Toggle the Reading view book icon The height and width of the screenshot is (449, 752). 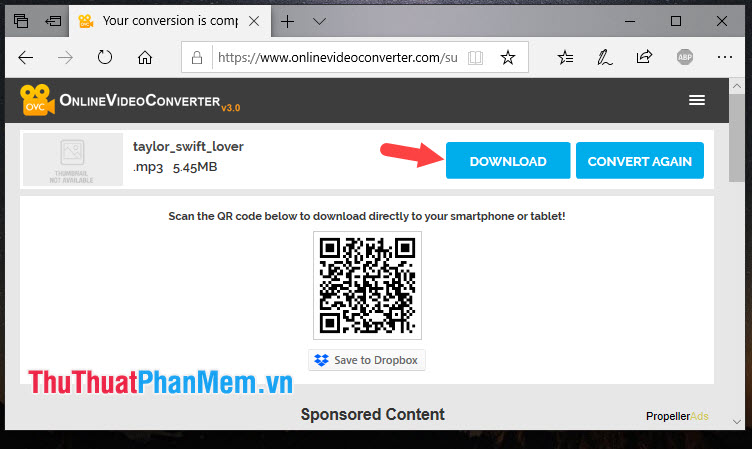pos(475,58)
